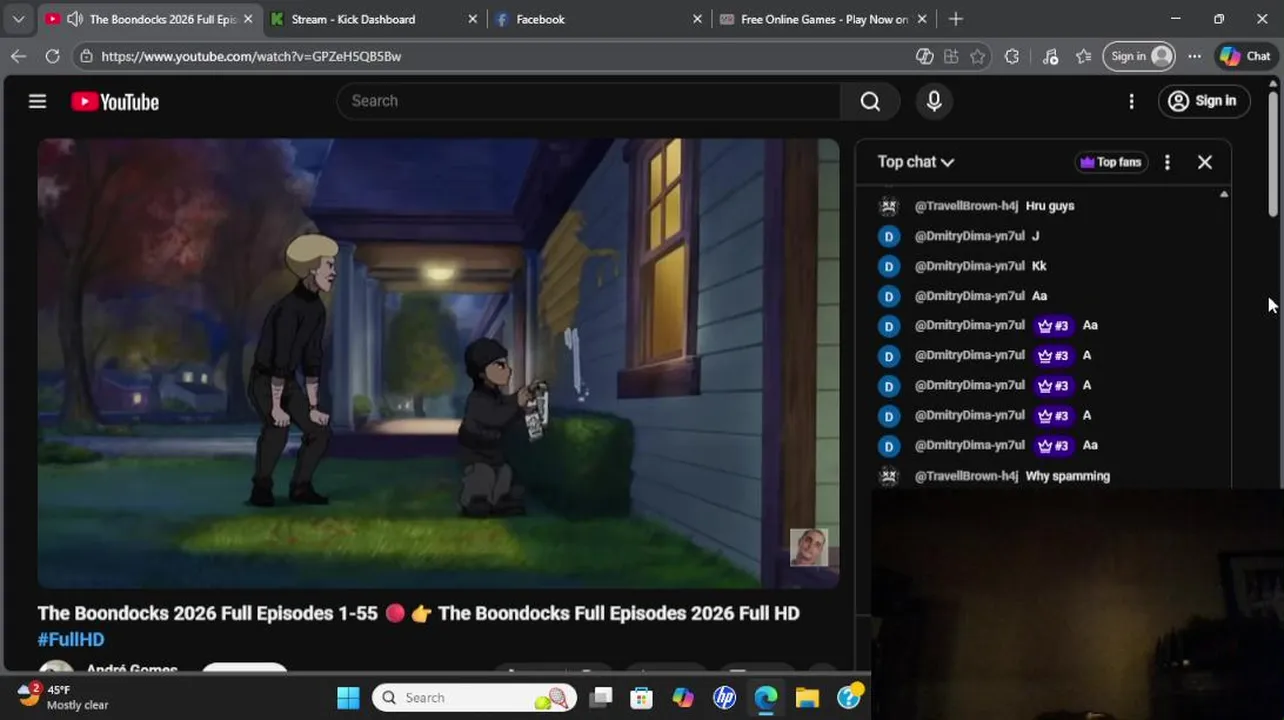The width and height of the screenshot is (1284, 720).
Task: Click the YouTube search magnifier button
Action: (870, 101)
